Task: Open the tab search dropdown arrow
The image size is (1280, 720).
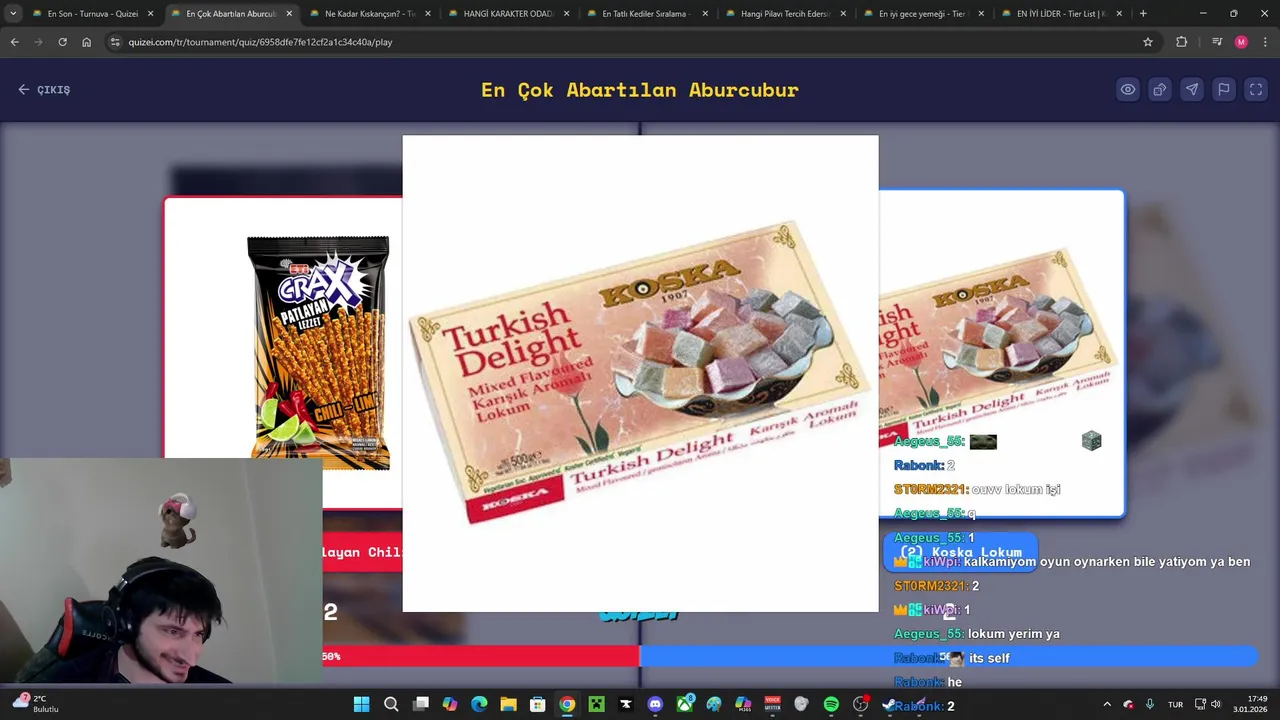Action: [13, 14]
